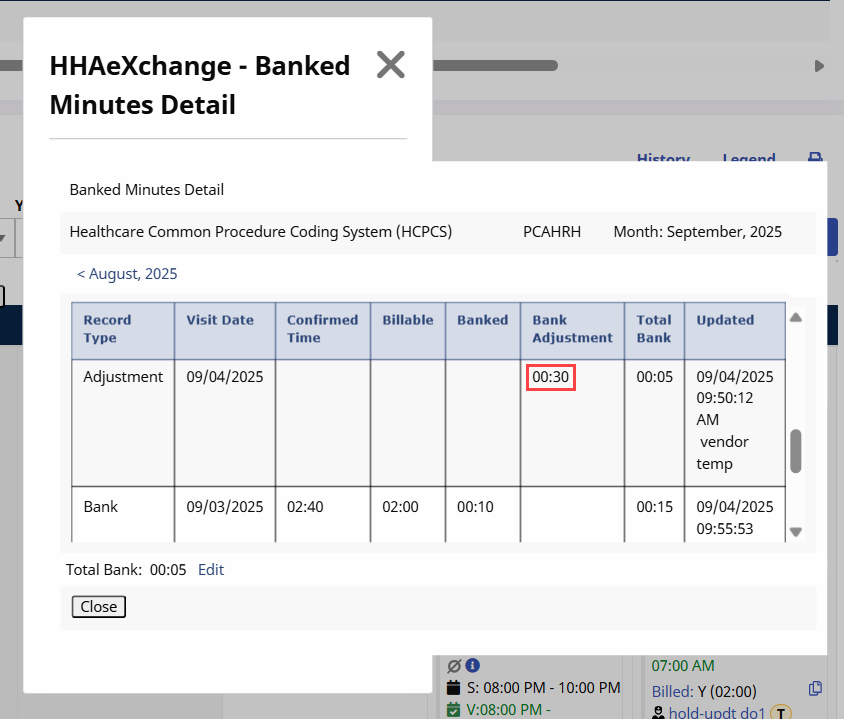This screenshot has height=719, width=844.
Task: Click the blue info icon in the visit cell
Action: (473, 666)
